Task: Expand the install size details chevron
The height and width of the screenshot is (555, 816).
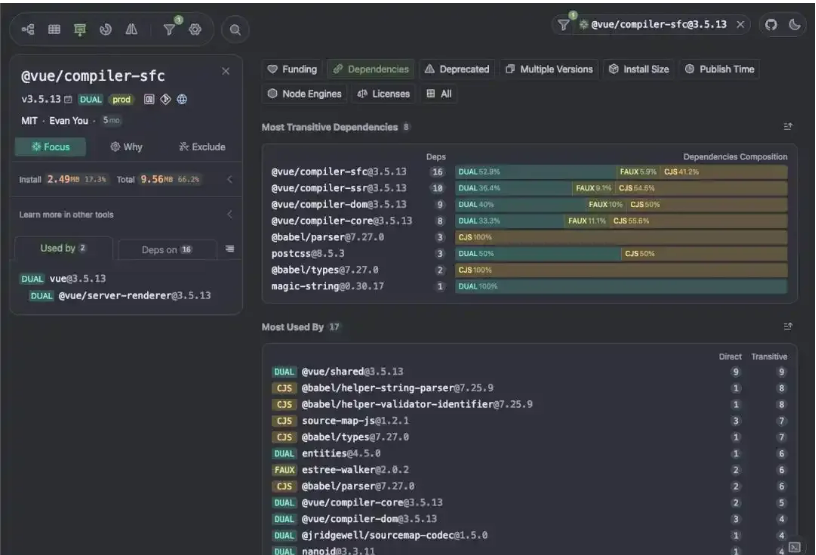Action: 230,179
